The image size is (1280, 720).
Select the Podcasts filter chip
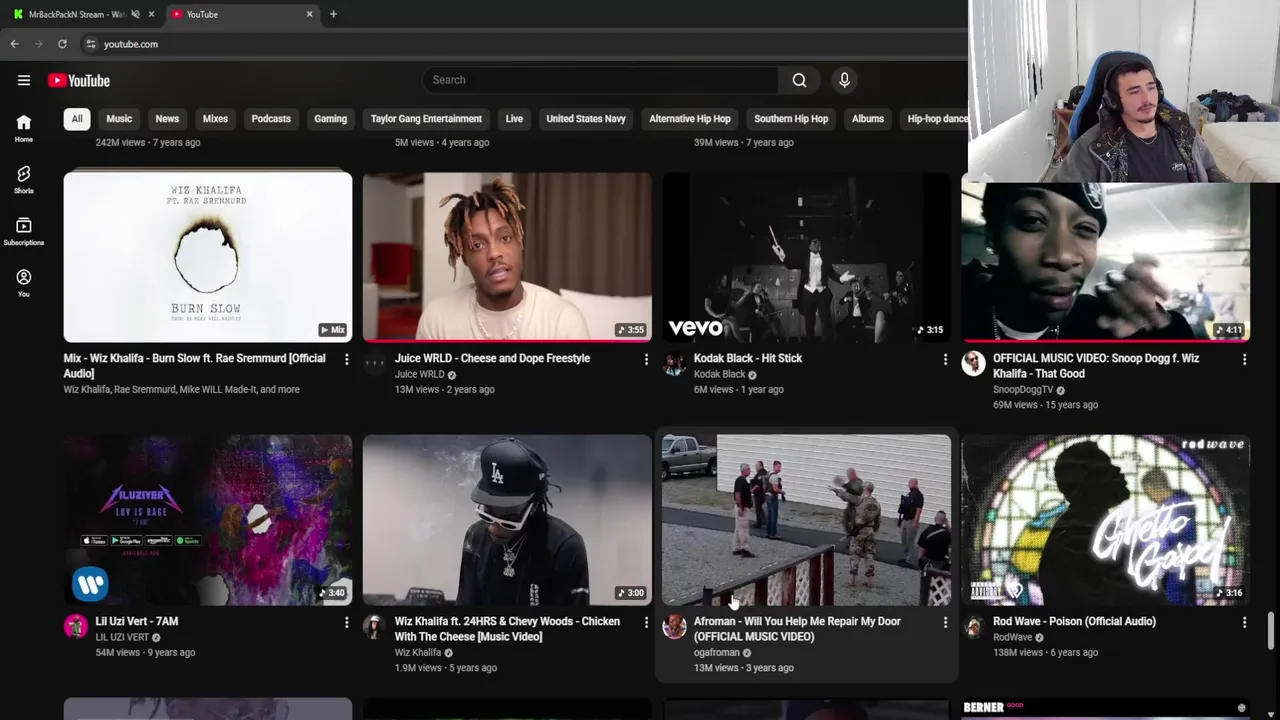pos(271,119)
